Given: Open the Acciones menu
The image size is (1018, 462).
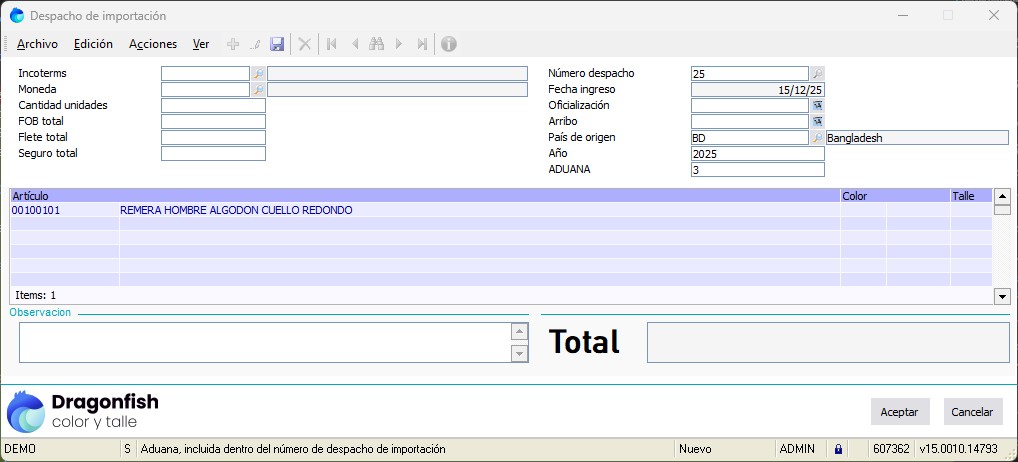Looking at the screenshot, I should (x=153, y=44).
